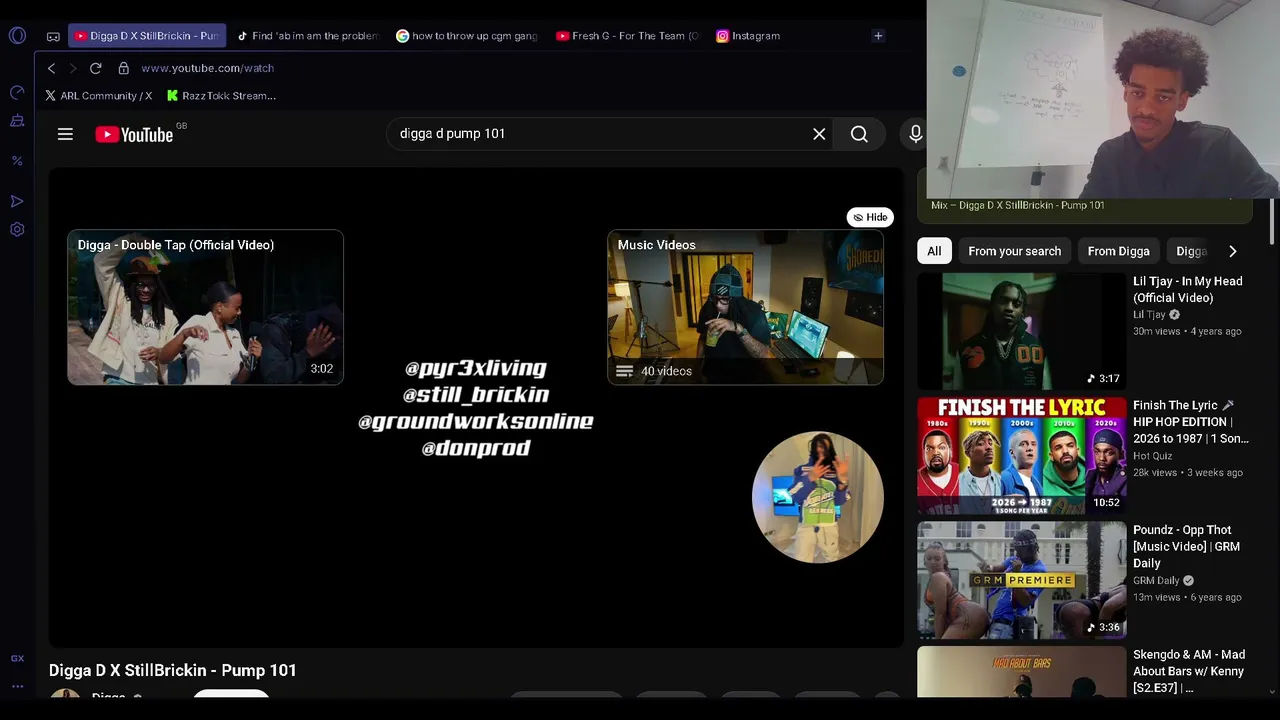Image resolution: width=1280 pixels, height=720 pixels.
Task: Go back to the previous page
Action: click(51, 68)
